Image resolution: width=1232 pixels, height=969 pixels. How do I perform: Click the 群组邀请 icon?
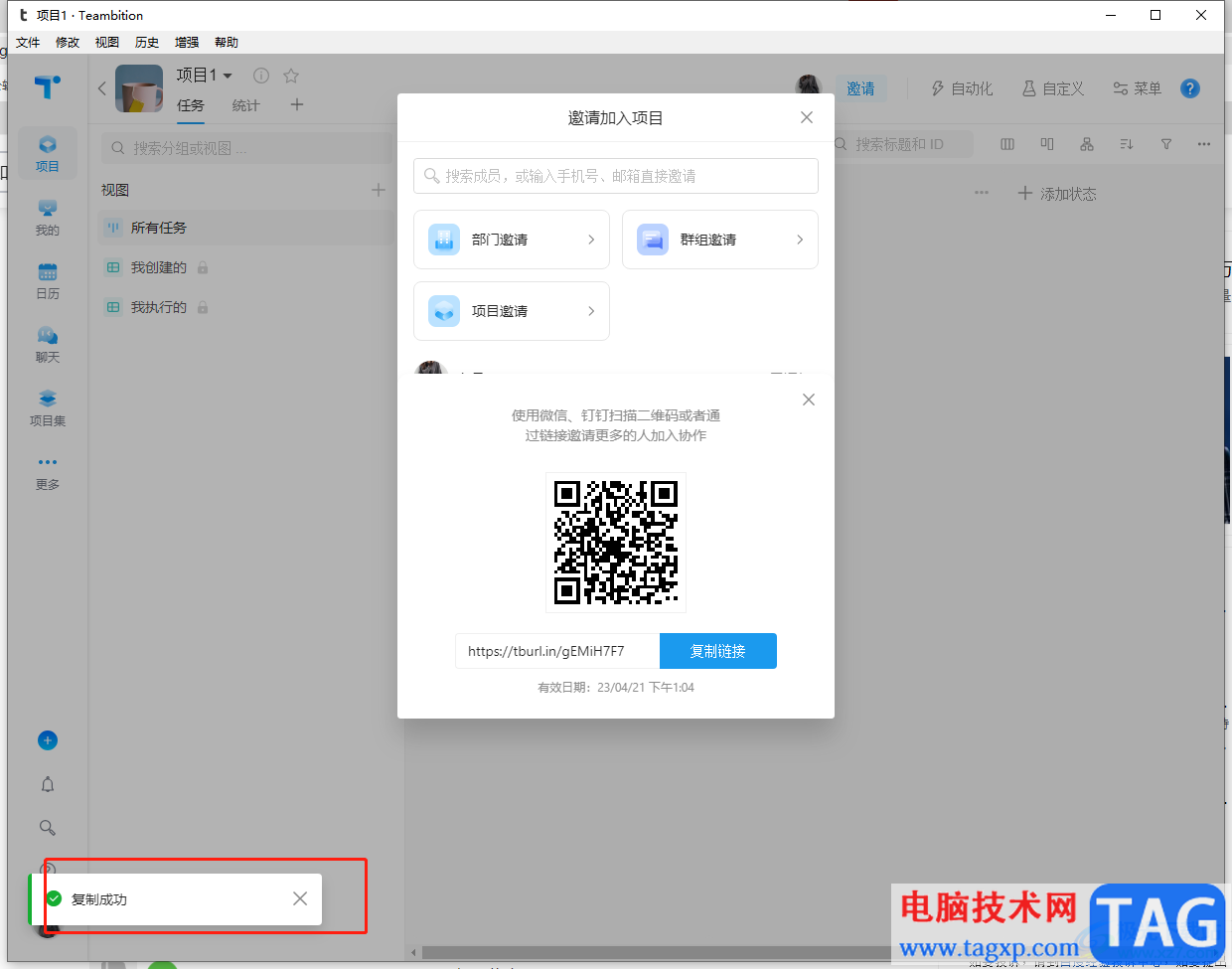[653, 240]
